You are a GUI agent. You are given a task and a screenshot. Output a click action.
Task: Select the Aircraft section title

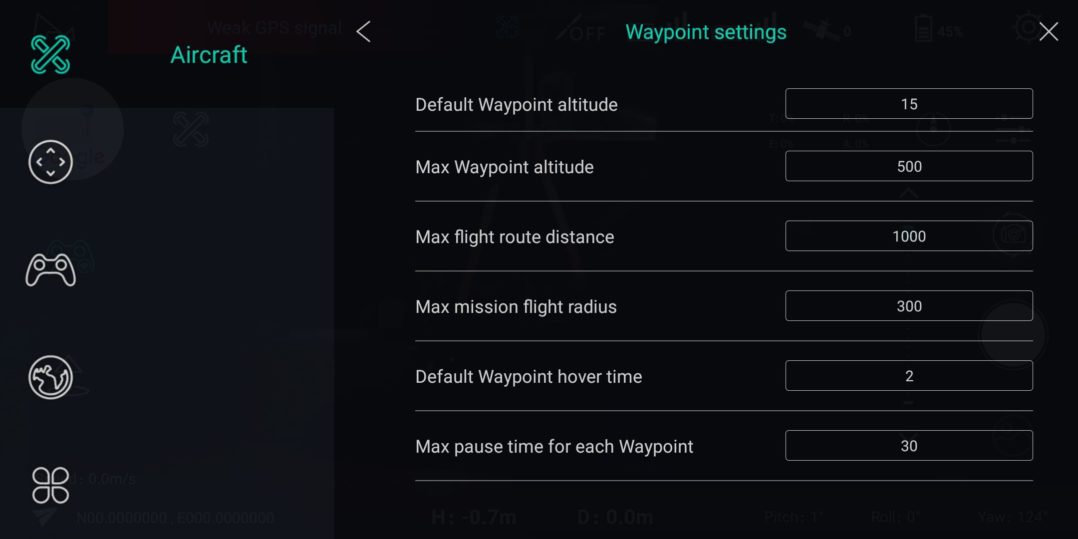[208, 55]
